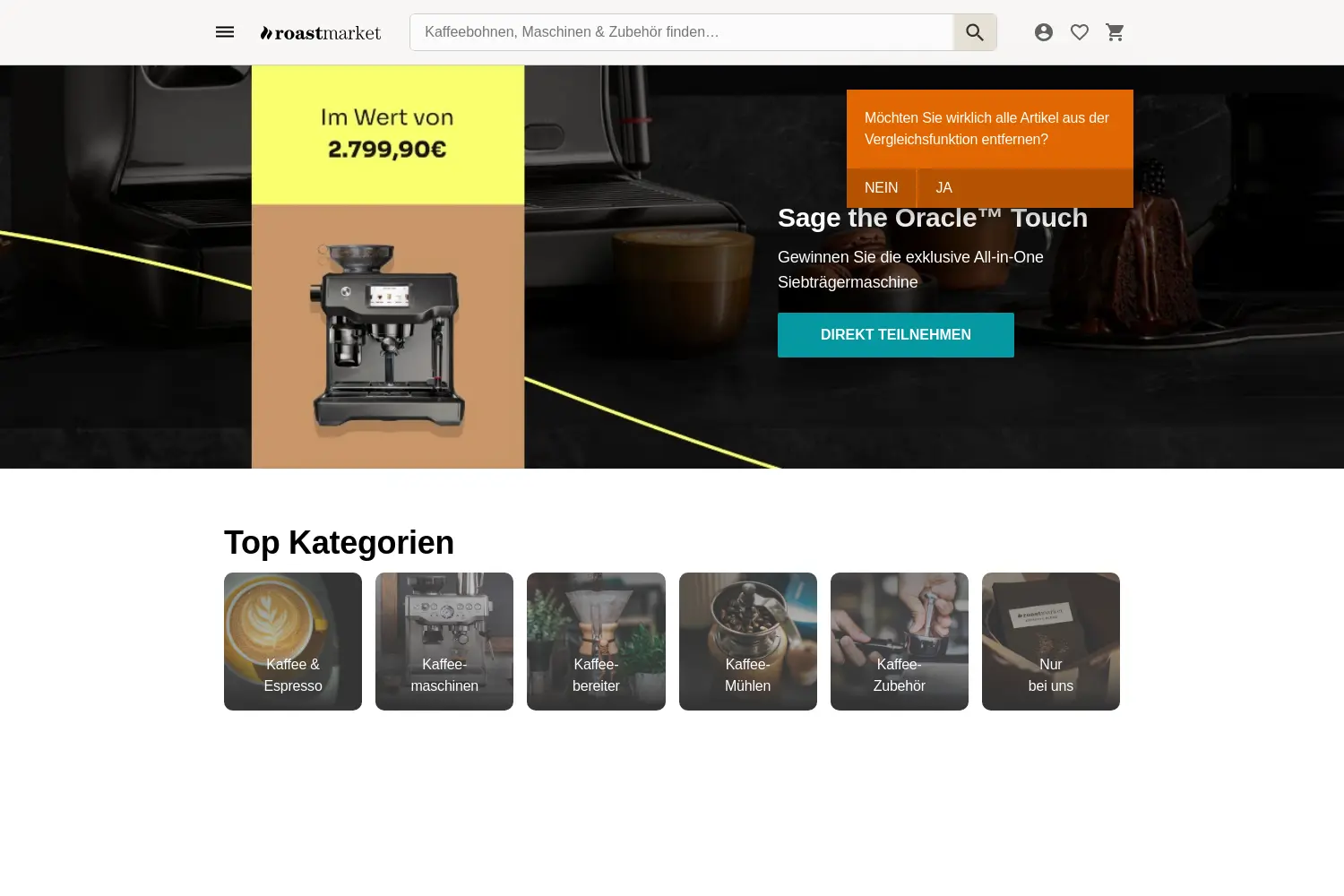
Task: Open the Kaffee-Mühlen category tile
Action: click(x=748, y=642)
